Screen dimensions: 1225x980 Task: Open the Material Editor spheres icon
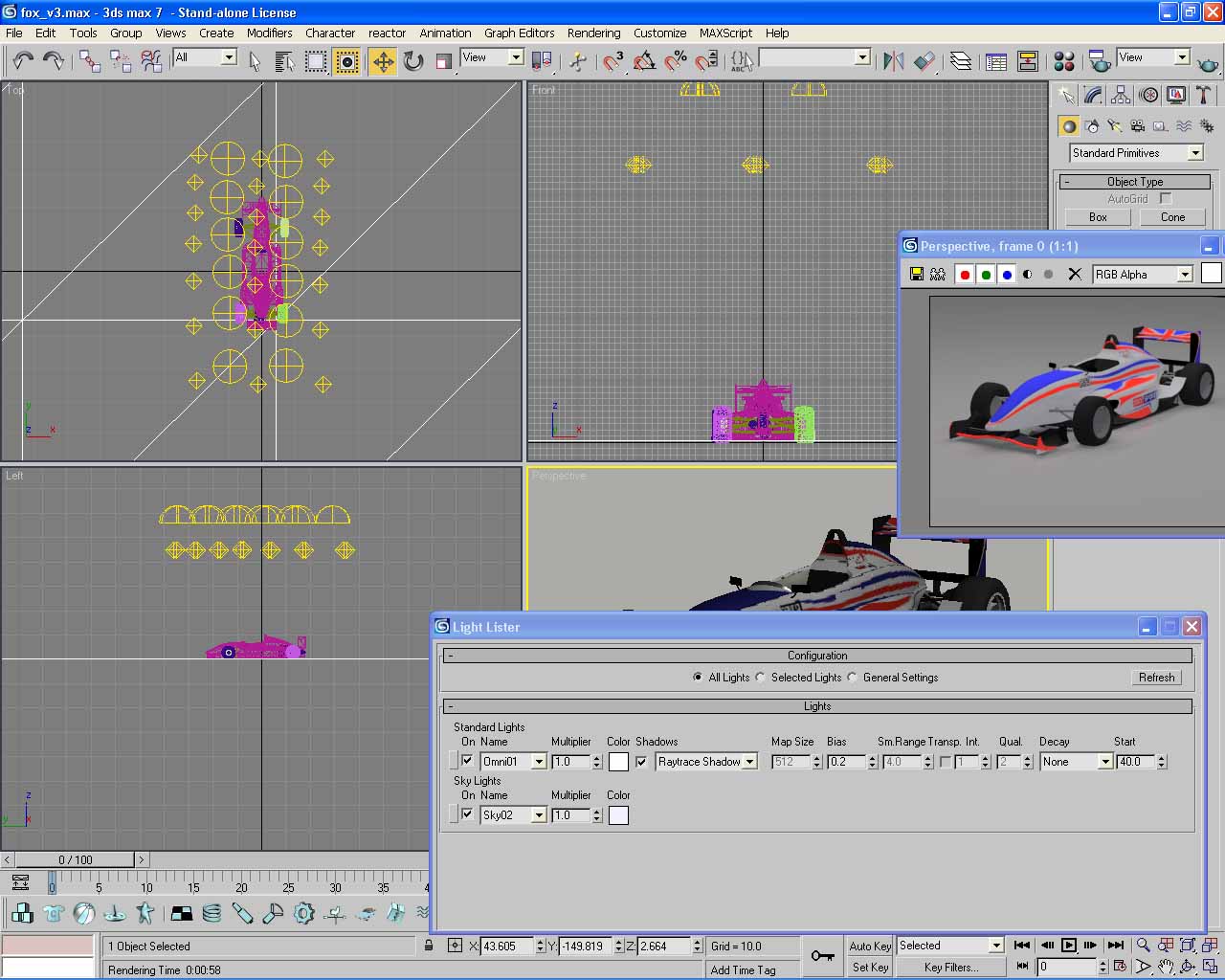pos(1063,62)
